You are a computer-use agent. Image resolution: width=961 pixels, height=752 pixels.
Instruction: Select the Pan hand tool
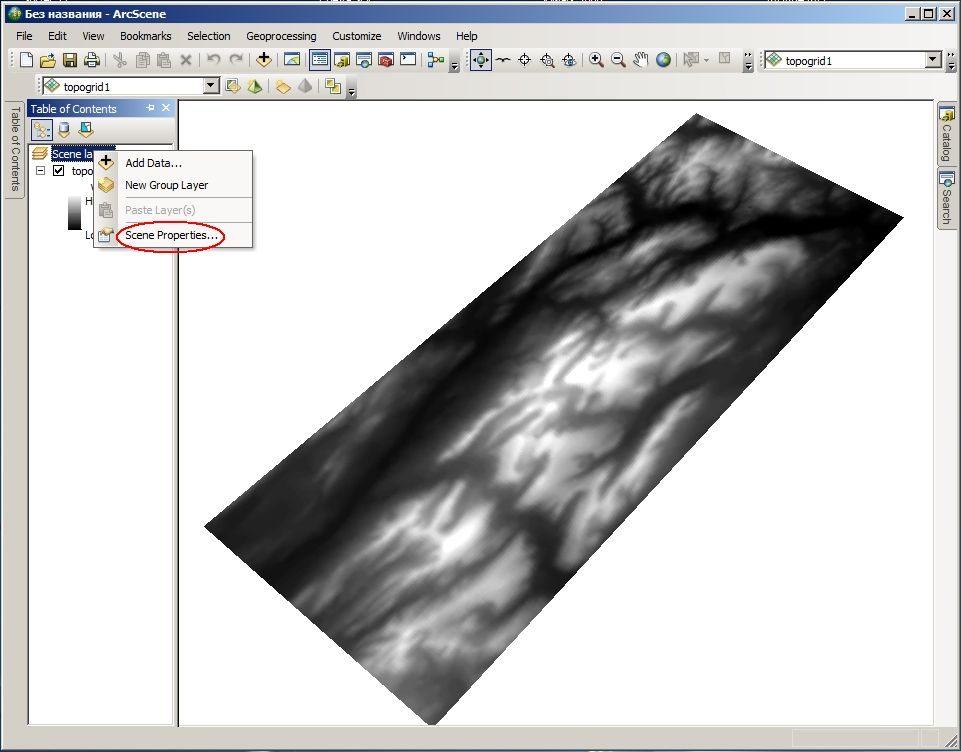640,60
